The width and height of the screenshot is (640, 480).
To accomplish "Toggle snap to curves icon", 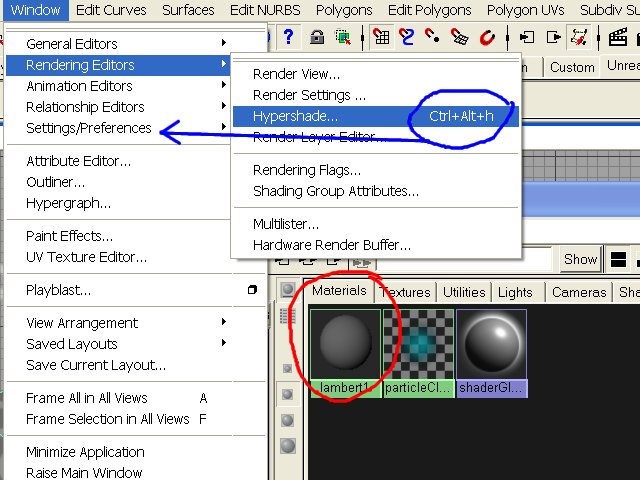I will tap(407, 38).
